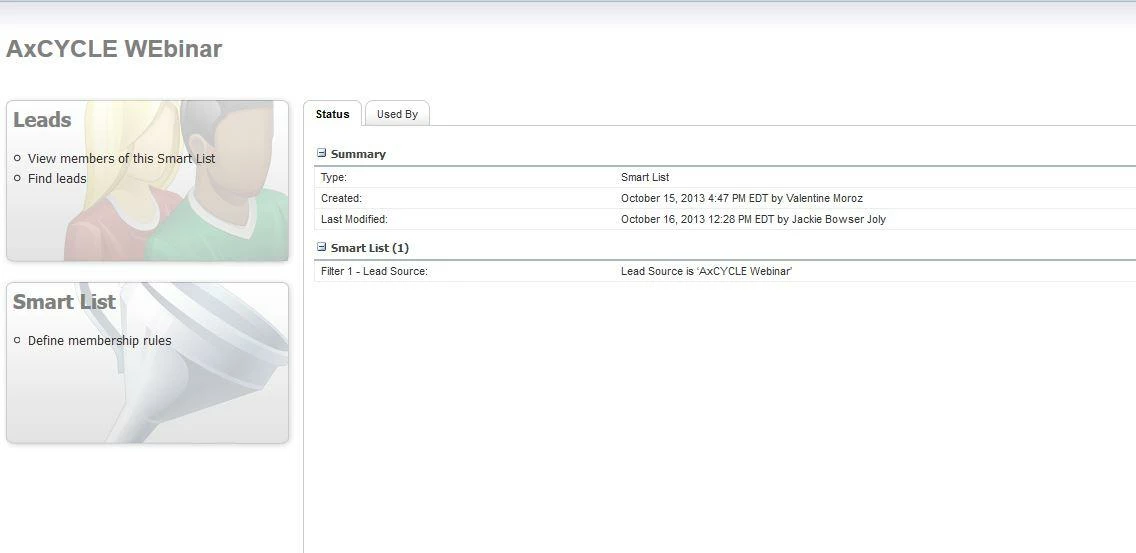Image resolution: width=1136 pixels, height=553 pixels.
Task: Select the Smart List type value
Action: click(x=645, y=177)
